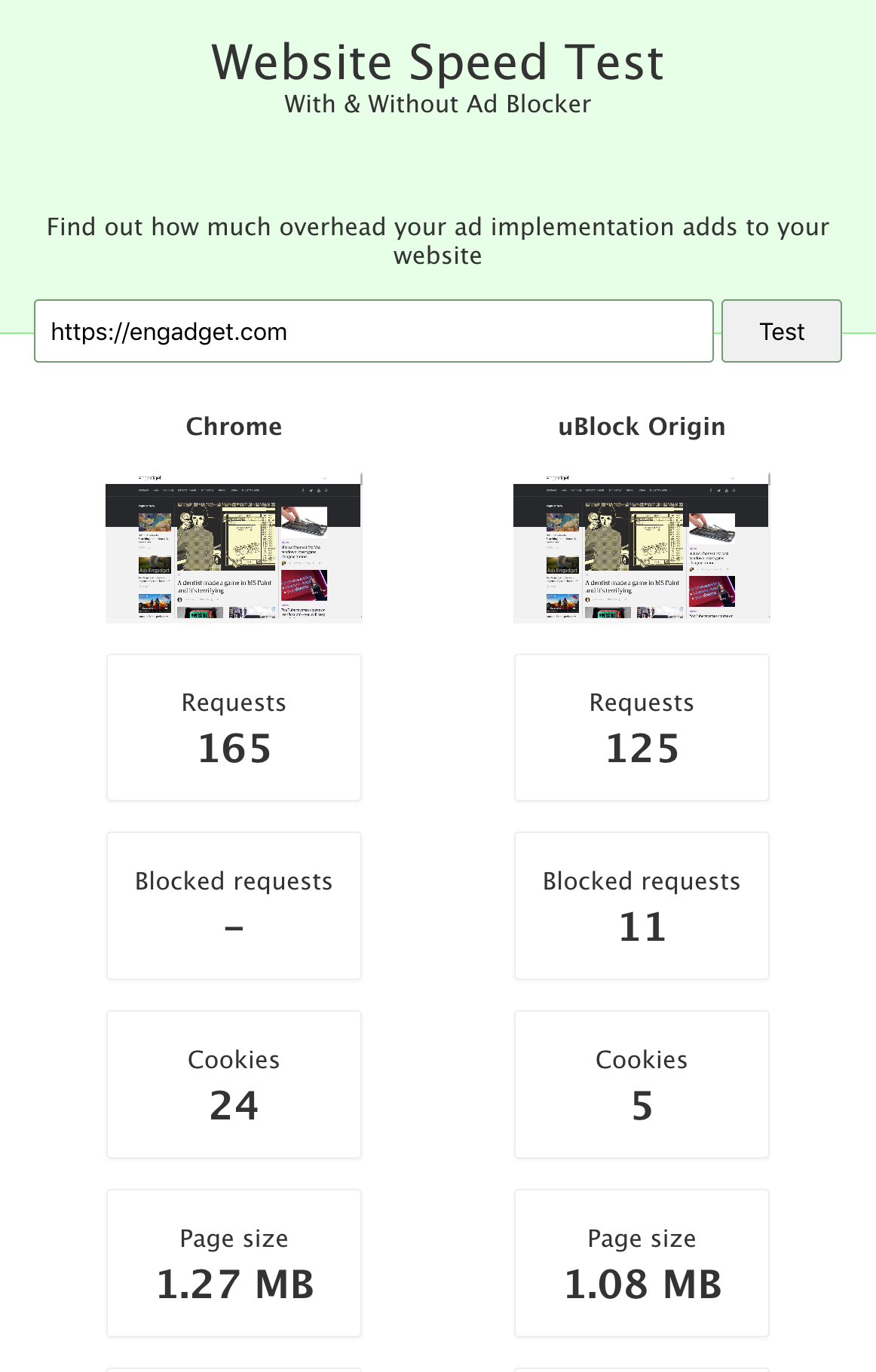This screenshot has height=1372, width=876.
Task: Click the YouTube icon in the uBlock Origin preview
Action: click(727, 490)
